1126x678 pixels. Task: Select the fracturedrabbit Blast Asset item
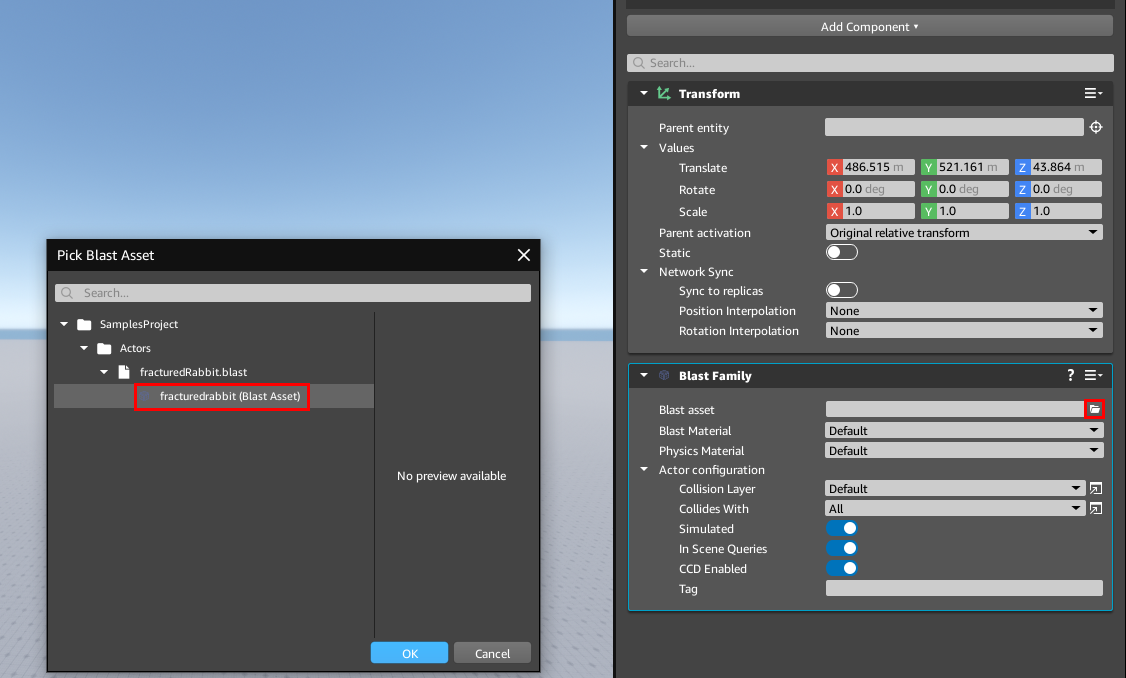pyautogui.click(x=222, y=396)
